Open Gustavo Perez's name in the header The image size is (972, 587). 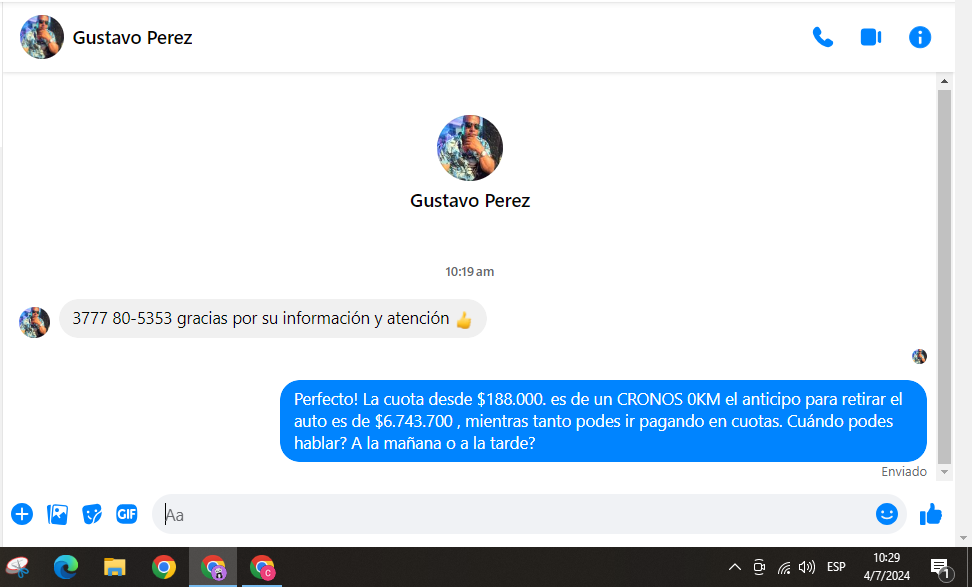click(x=132, y=38)
